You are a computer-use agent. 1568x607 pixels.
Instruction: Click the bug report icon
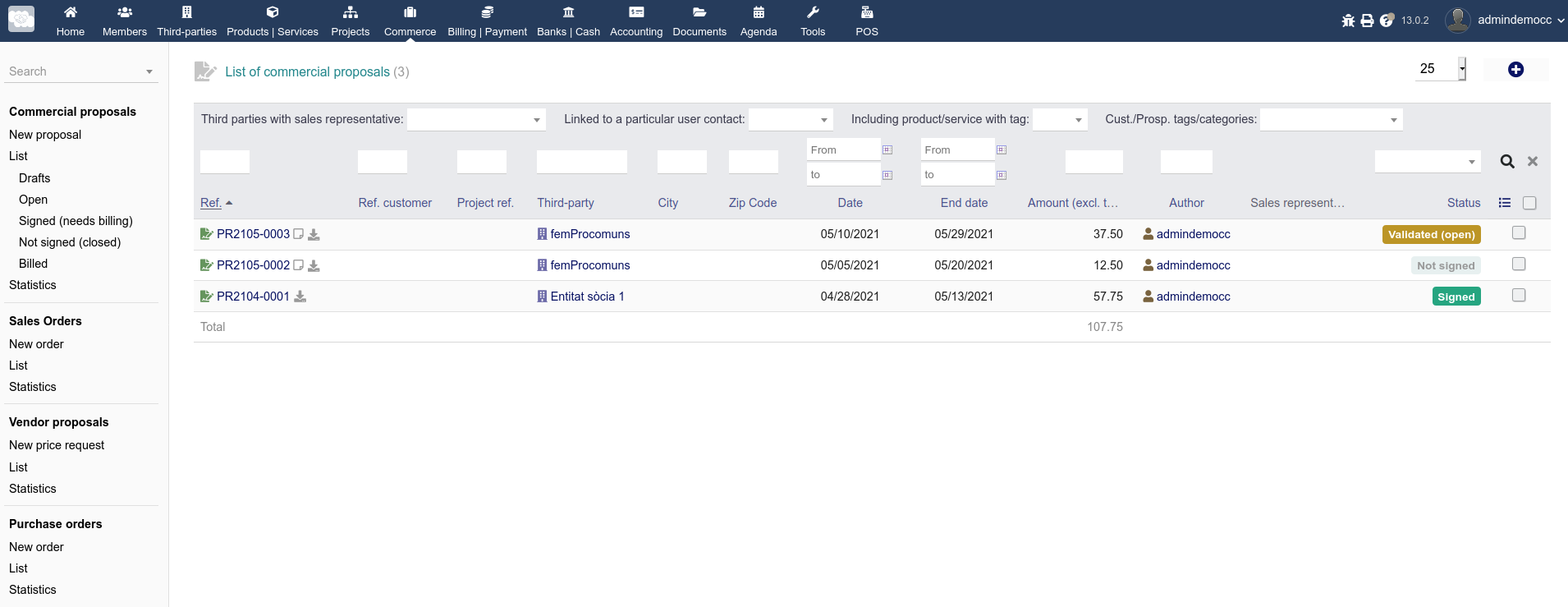click(x=1348, y=21)
